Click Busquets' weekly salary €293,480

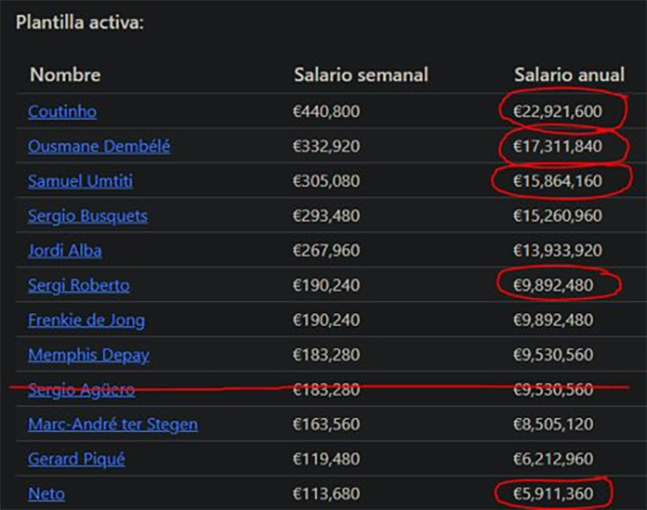[x=326, y=216]
